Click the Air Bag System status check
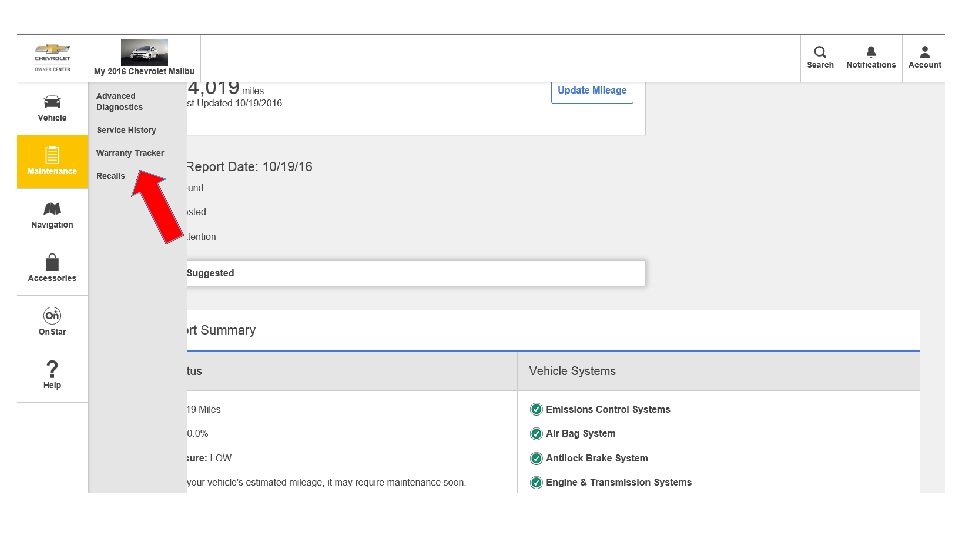 tap(536, 434)
